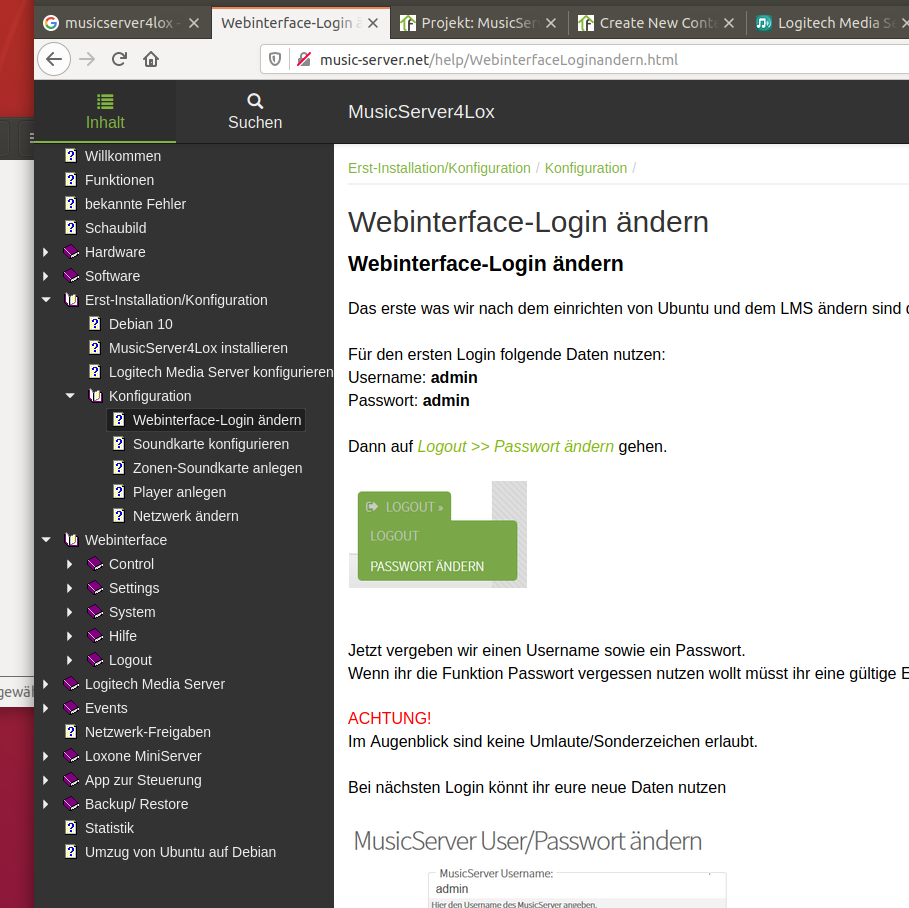Open the Player anlegen page
Viewport: 909px width, 908px height.
179,492
